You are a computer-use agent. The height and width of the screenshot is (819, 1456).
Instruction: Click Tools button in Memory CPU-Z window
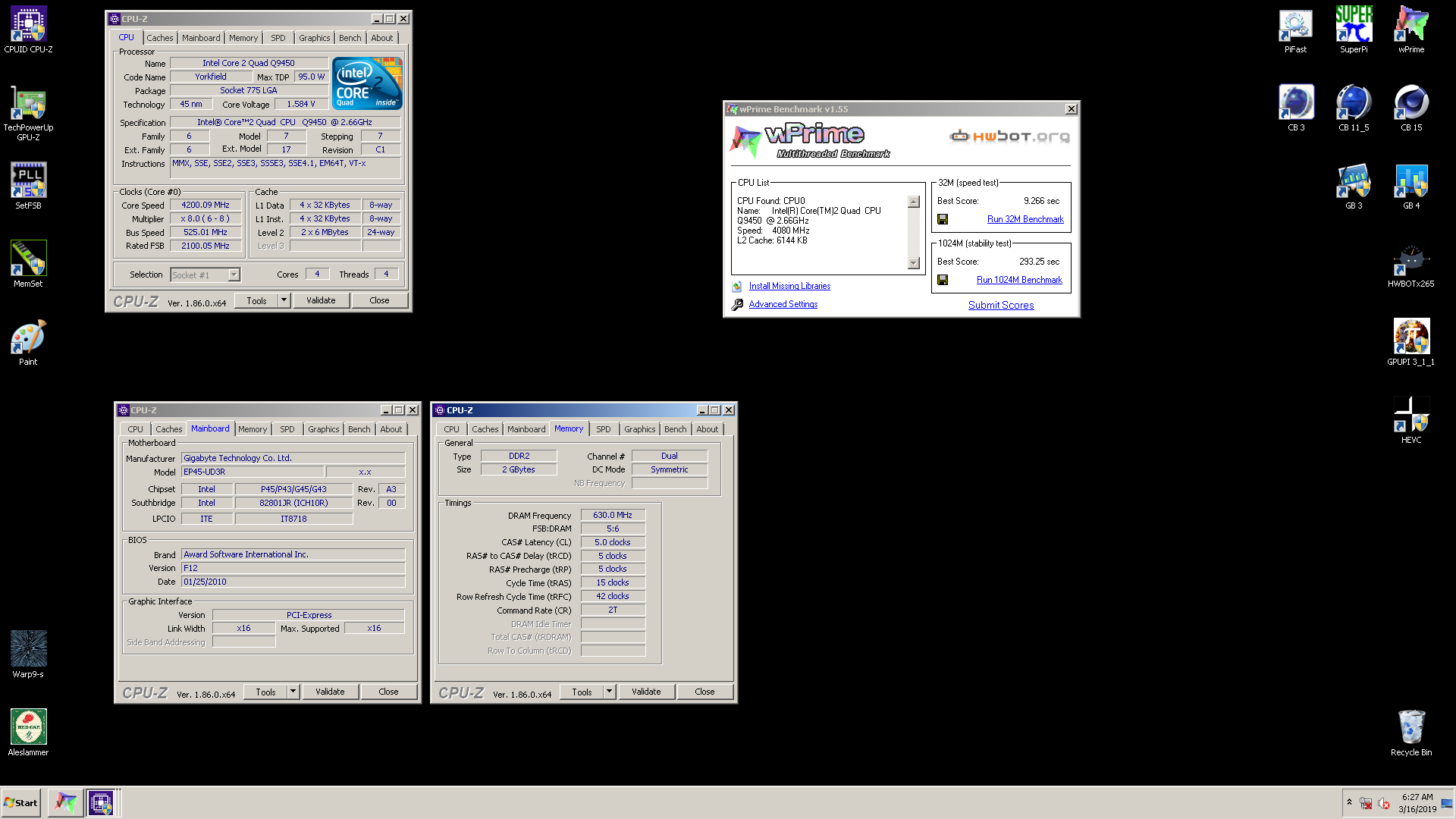point(582,692)
